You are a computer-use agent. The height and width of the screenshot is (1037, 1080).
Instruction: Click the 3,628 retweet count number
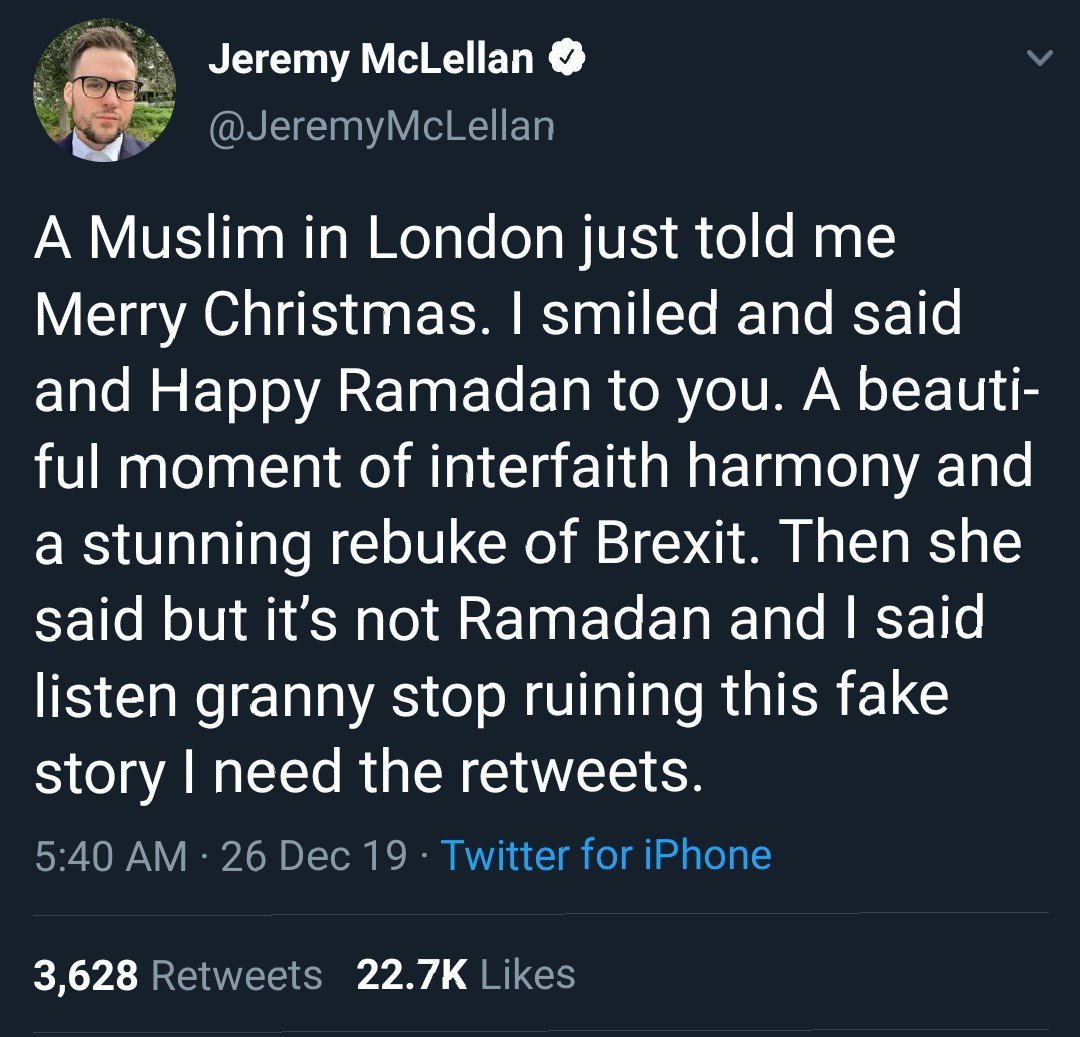click(x=86, y=975)
